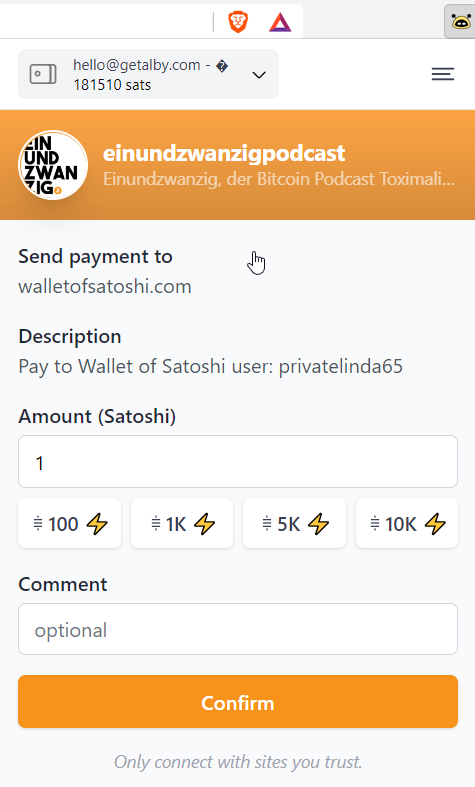Viewport: 475px width, 787px height.
Task: Click the wallet icon beside the account name
Action: pos(43,74)
